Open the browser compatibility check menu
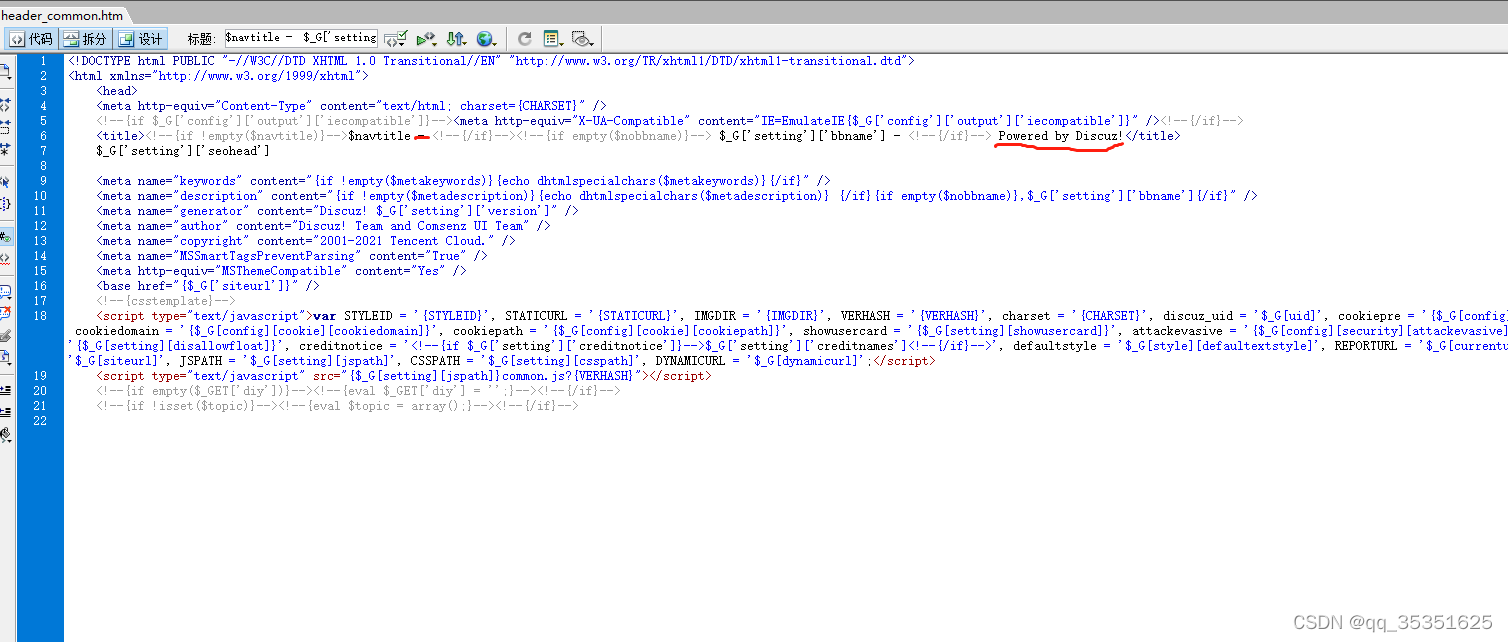Viewport: 1508px width, 642px height. coord(396,39)
